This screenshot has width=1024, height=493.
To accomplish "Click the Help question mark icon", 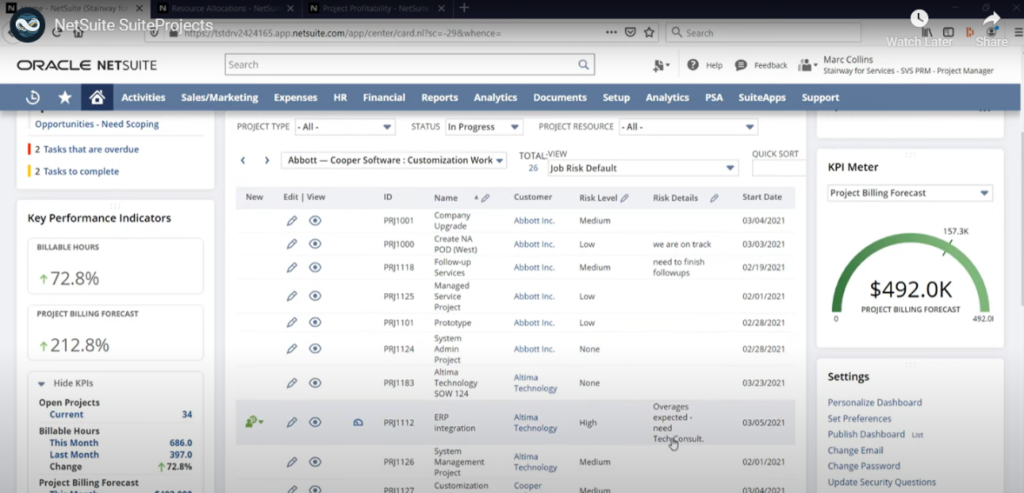I will [x=692, y=65].
